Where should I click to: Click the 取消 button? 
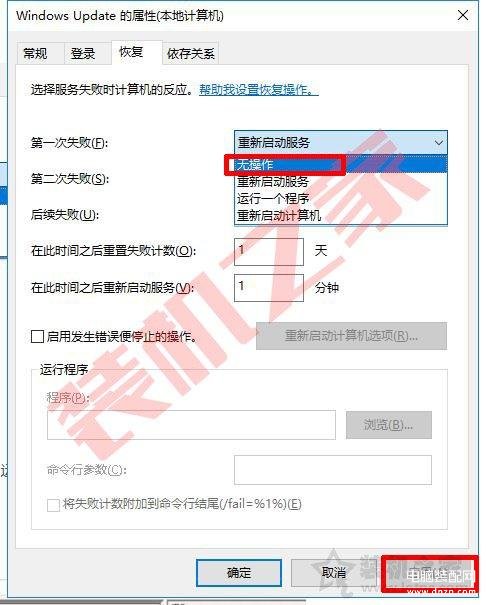(x=334, y=573)
